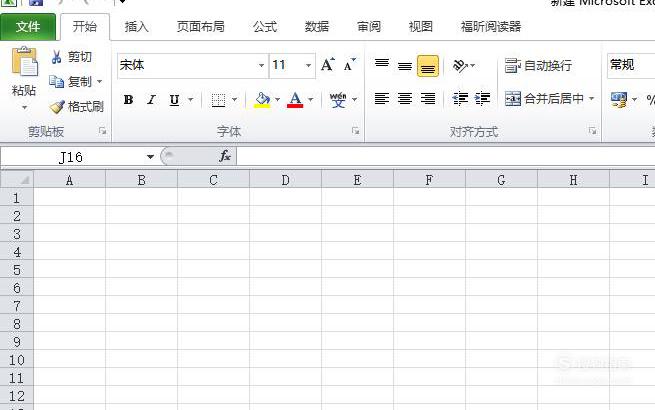Decrease font size with small A
The image size is (655, 410).
(x=350, y=65)
